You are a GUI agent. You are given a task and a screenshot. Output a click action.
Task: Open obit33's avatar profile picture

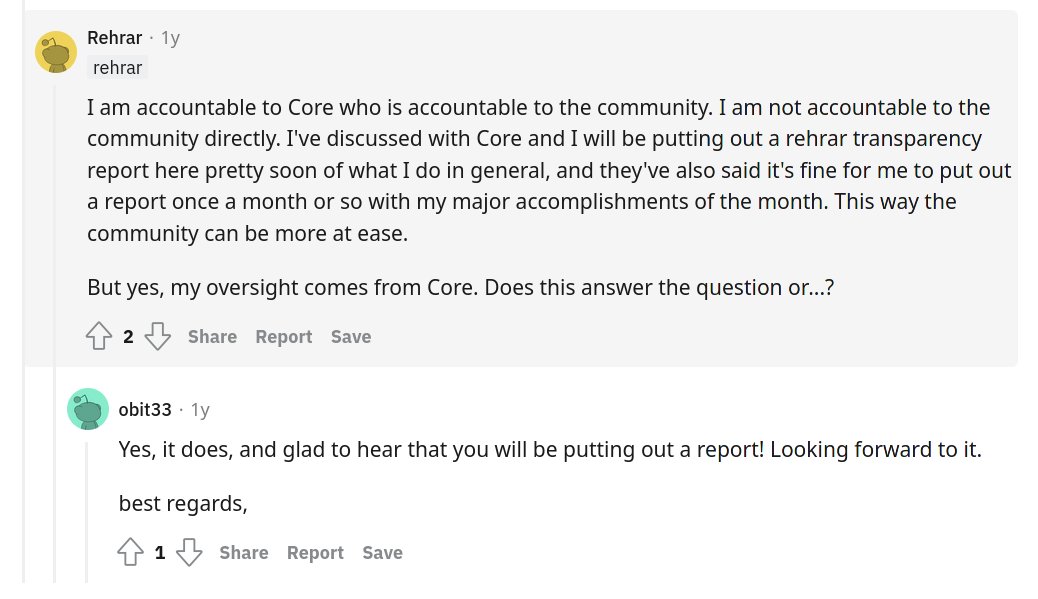pos(88,409)
